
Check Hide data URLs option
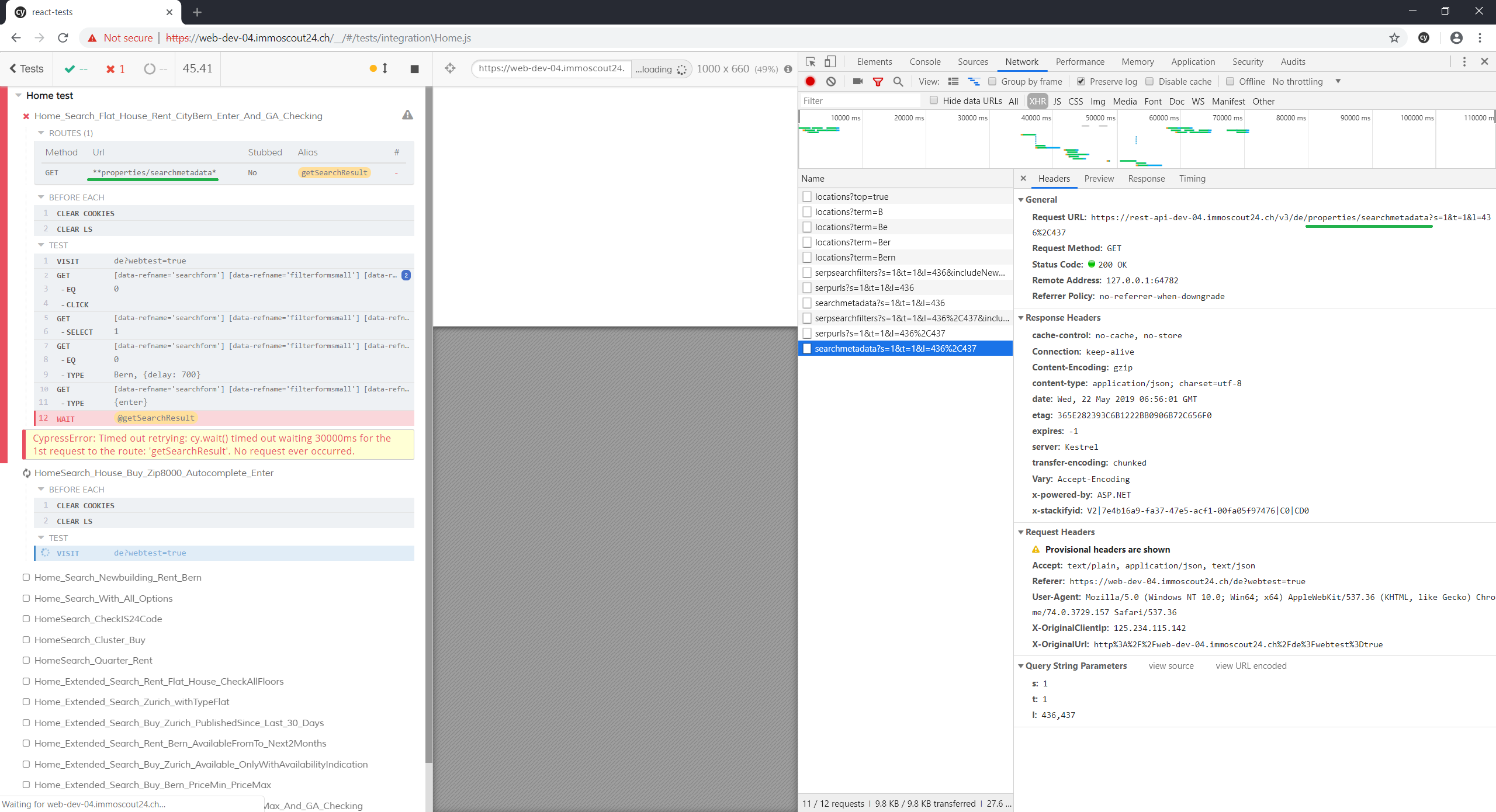(x=934, y=100)
